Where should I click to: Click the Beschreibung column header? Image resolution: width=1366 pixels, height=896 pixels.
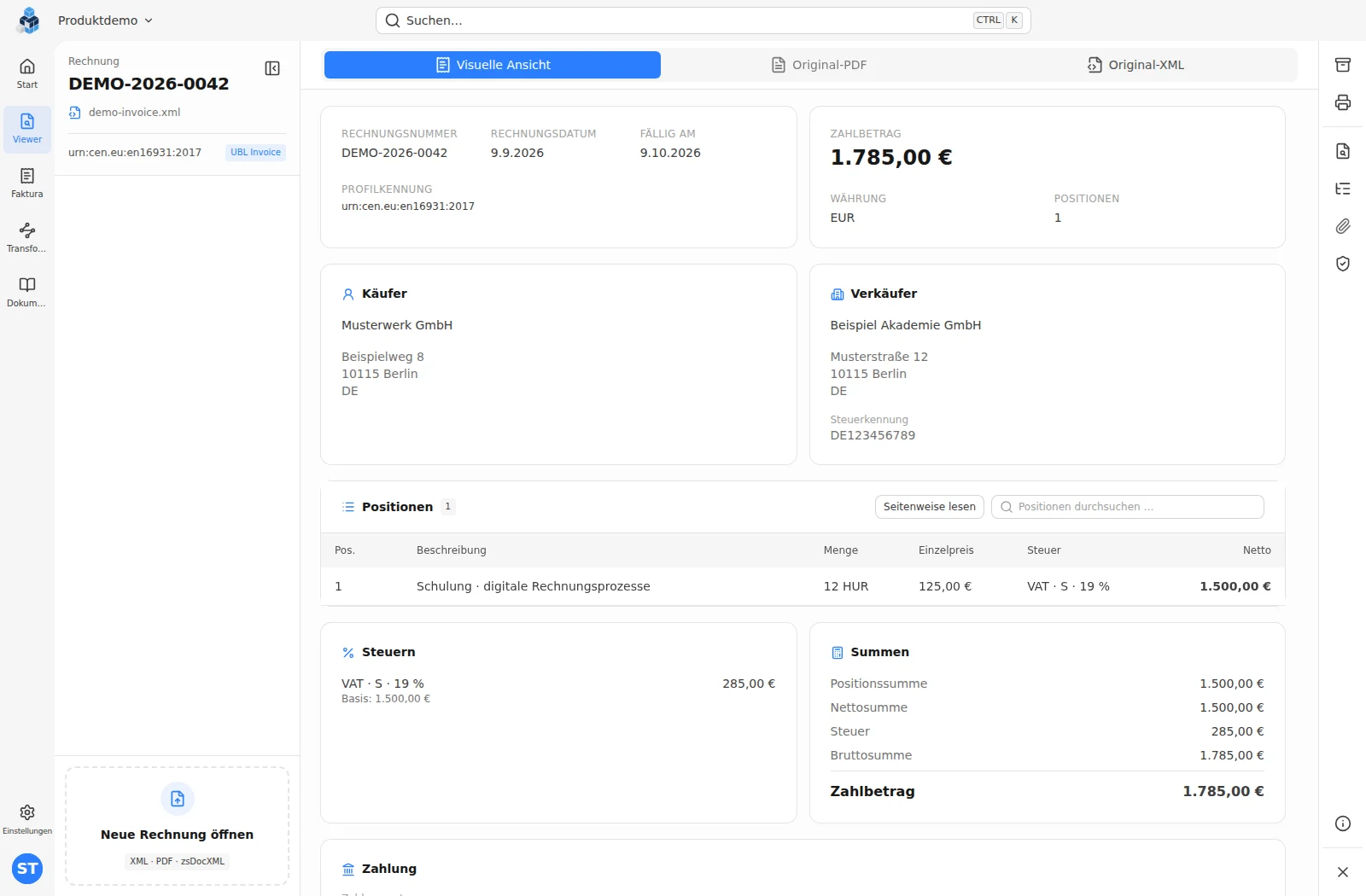click(x=452, y=550)
